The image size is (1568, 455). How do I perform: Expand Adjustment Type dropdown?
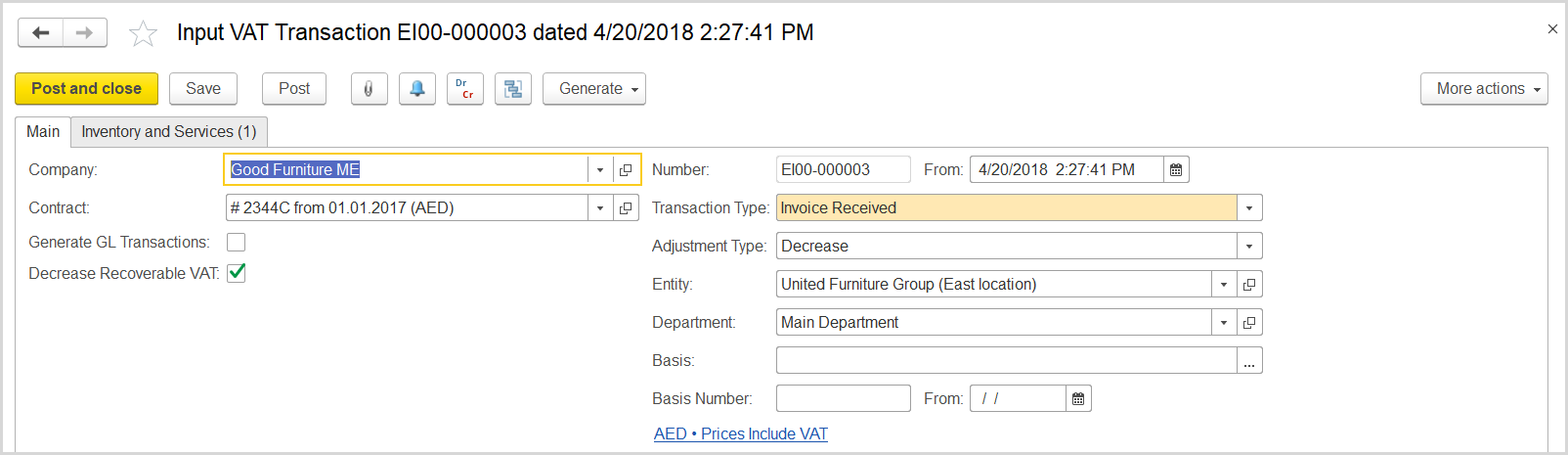tap(1248, 246)
